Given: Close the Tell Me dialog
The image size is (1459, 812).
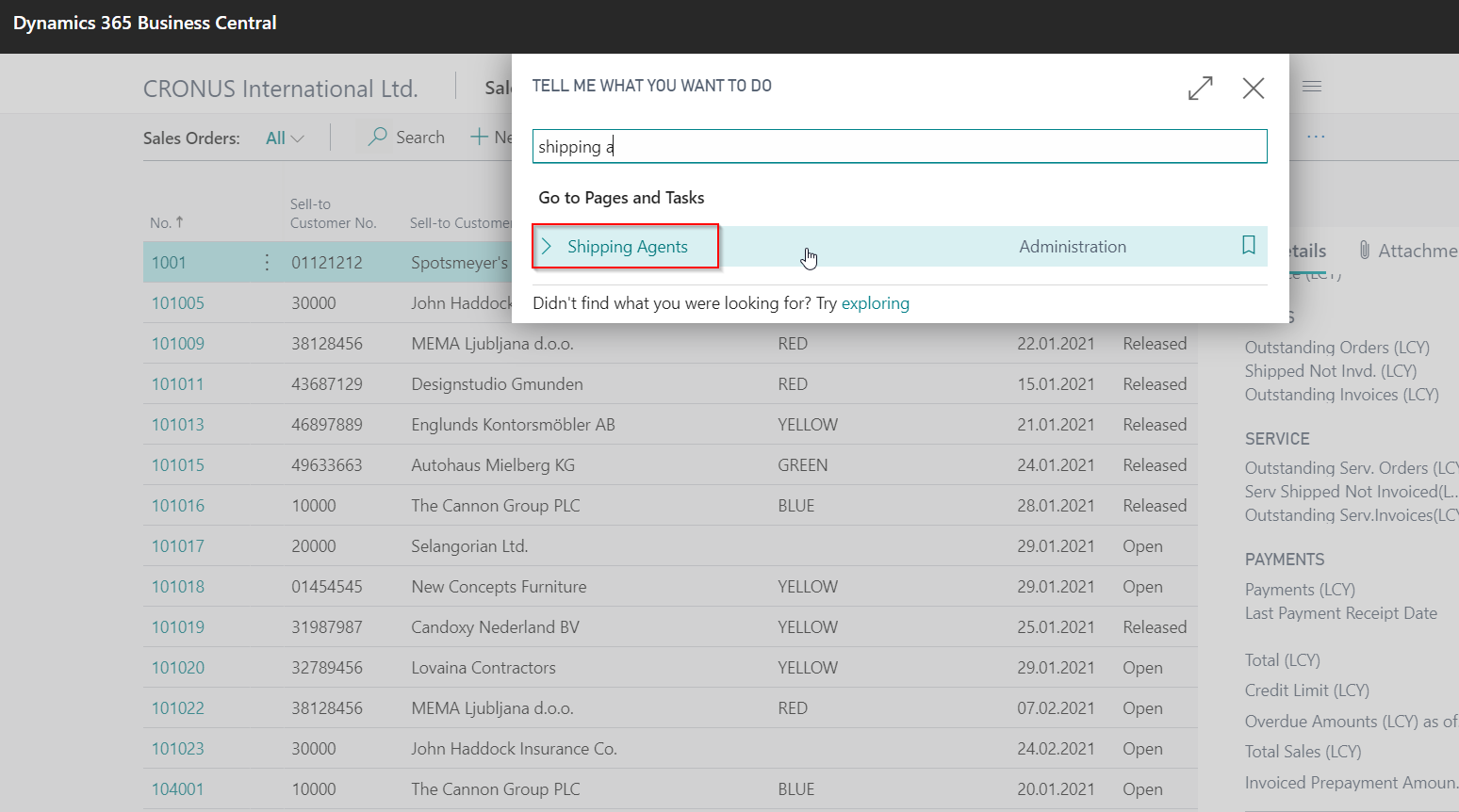Looking at the screenshot, I should pos(1254,89).
